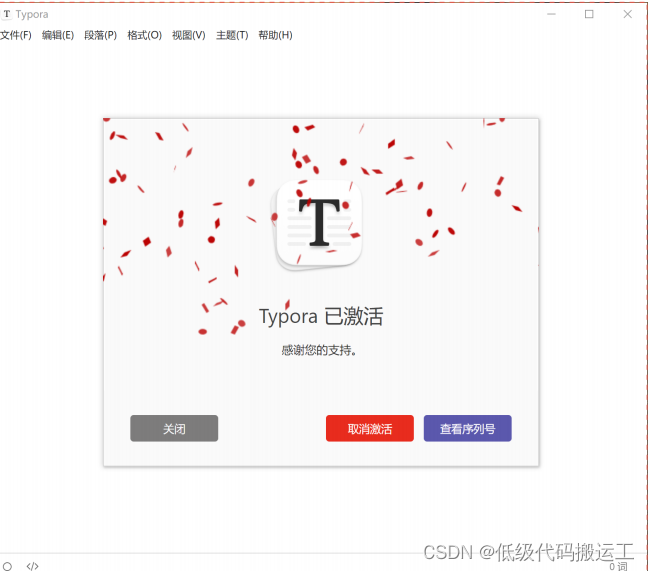The width and height of the screenshot is (649, 571).
Task: Open the 编辑(E) menu
Action: (58, 35)
